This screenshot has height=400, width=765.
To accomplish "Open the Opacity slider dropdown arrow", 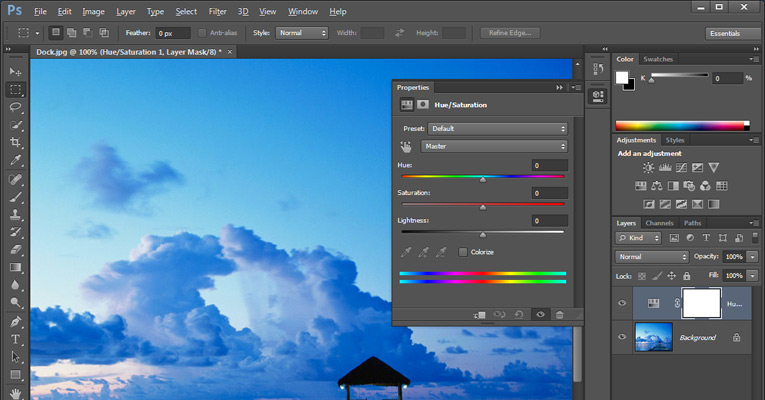I will point(753,257).
